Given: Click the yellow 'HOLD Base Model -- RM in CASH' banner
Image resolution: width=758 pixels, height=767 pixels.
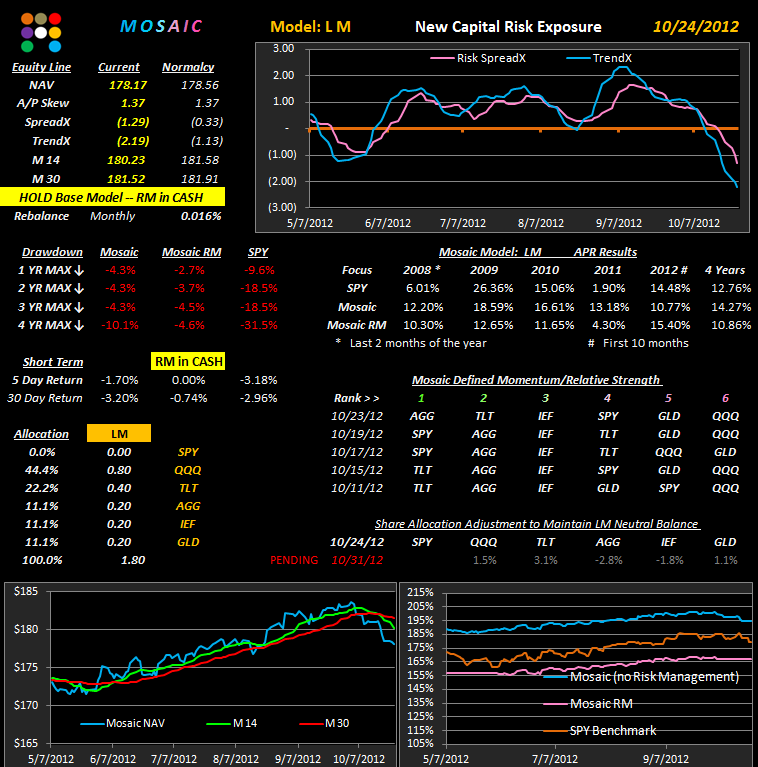Looking at the screenshot, I should (112, 197).
